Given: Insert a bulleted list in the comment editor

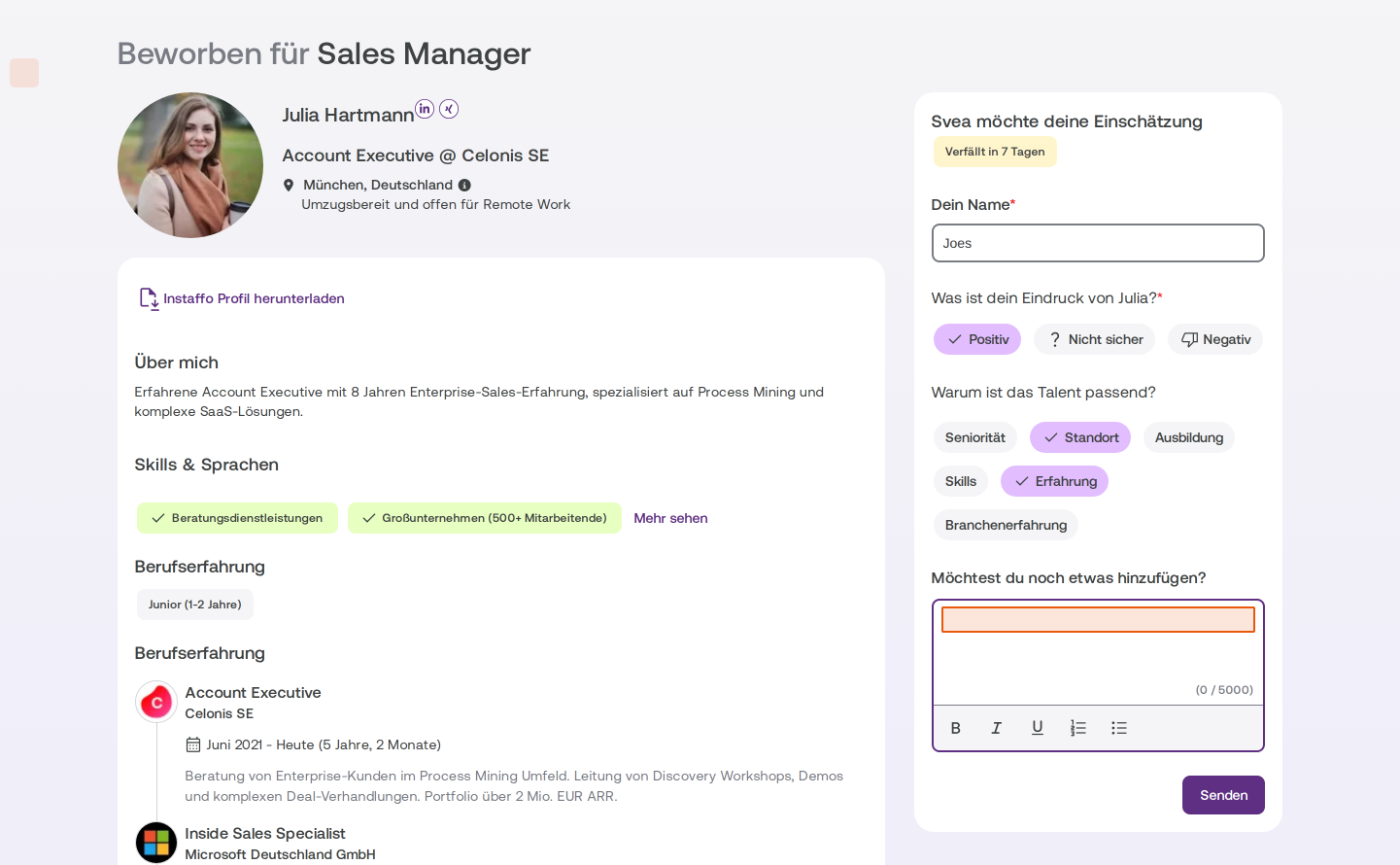Looking at the screenshot, I should [1119, 728].
